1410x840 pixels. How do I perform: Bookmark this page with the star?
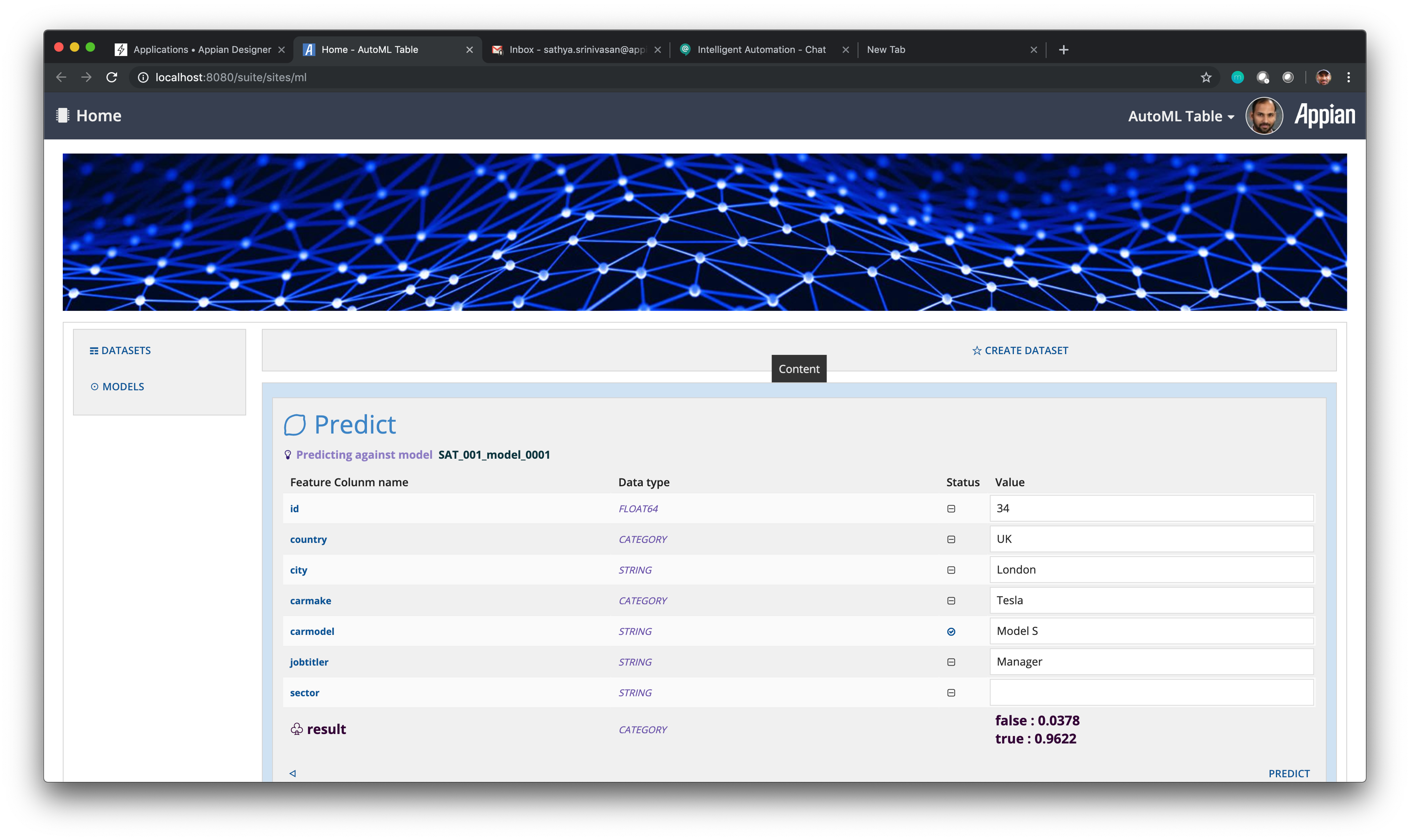(1206, 77)
